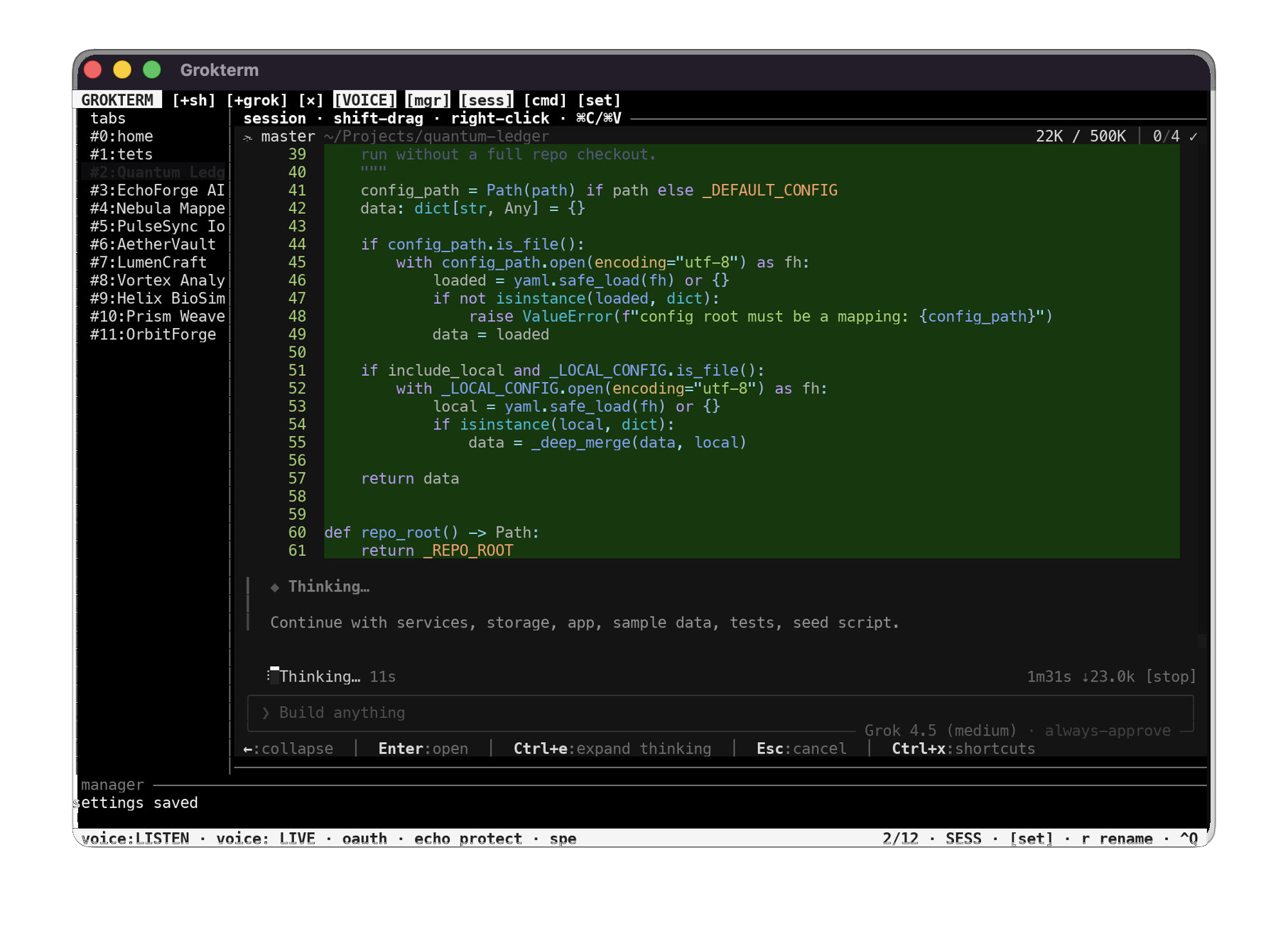
Task: Click the def repo_root() line 60
Action: pyautogui.click(x=432, y=533)
